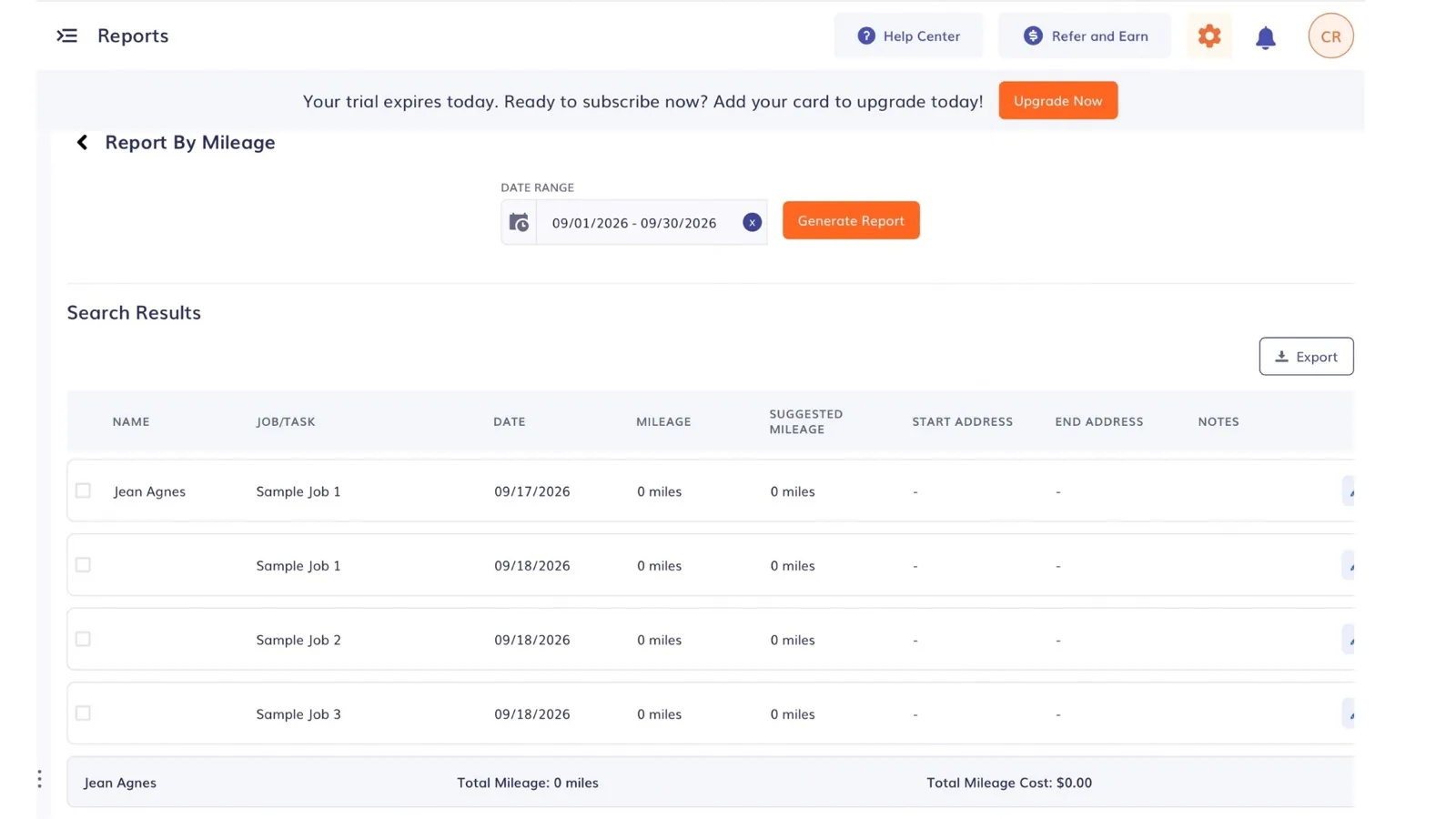1456x819 pixels.
Task: Click the DATE column header
Action: pos(510,421)
